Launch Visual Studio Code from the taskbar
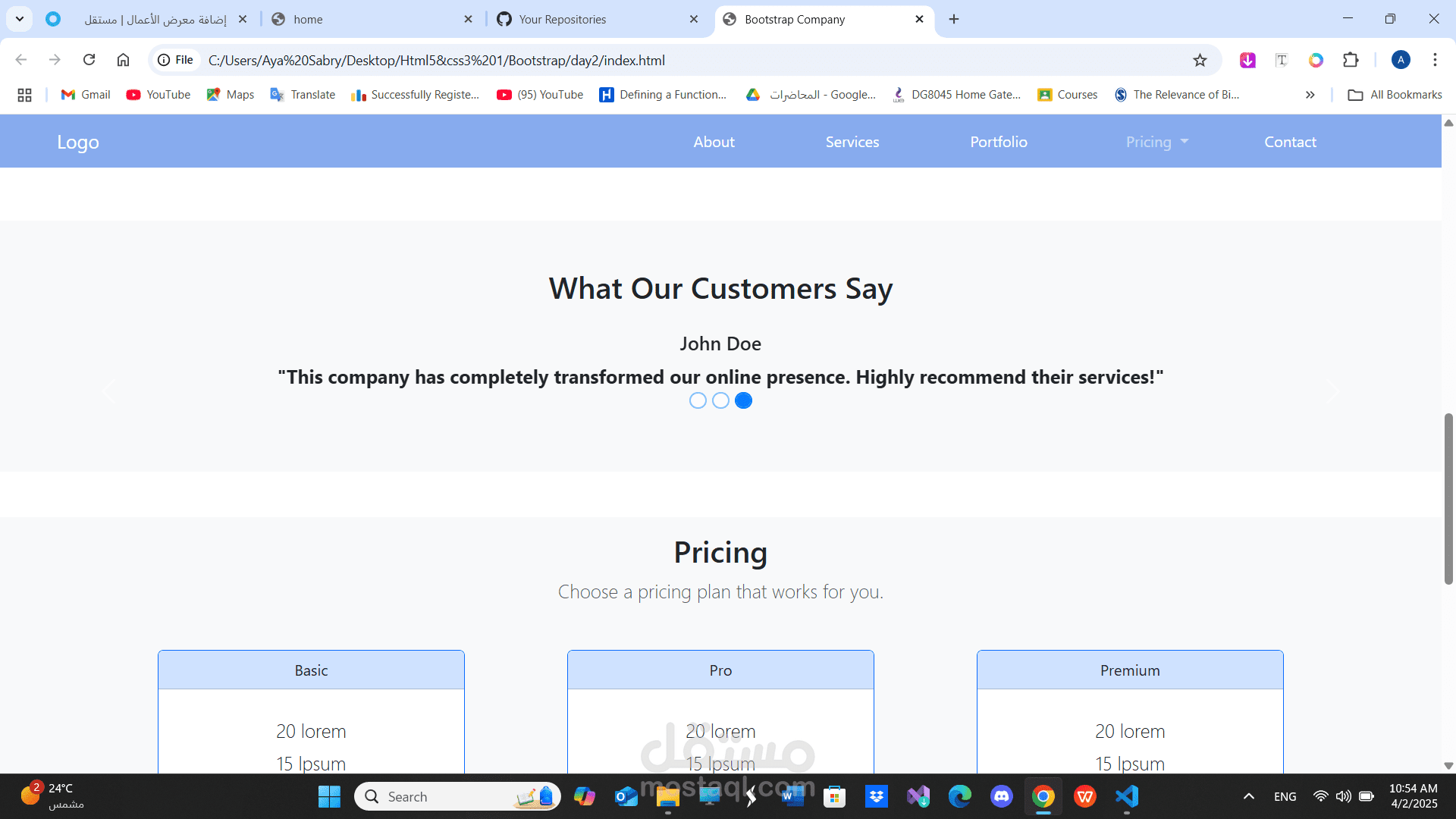This screenshot has width=1456, height=819. pos(1127,796)
